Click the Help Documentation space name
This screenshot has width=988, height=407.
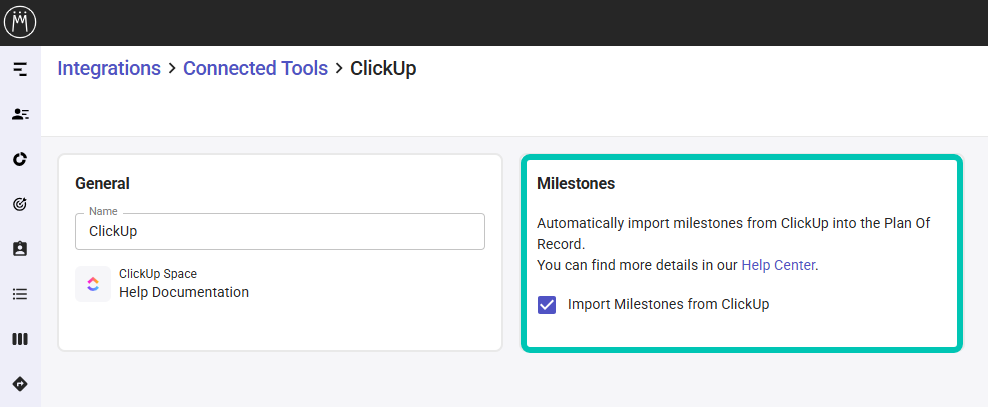click(184, 292)
